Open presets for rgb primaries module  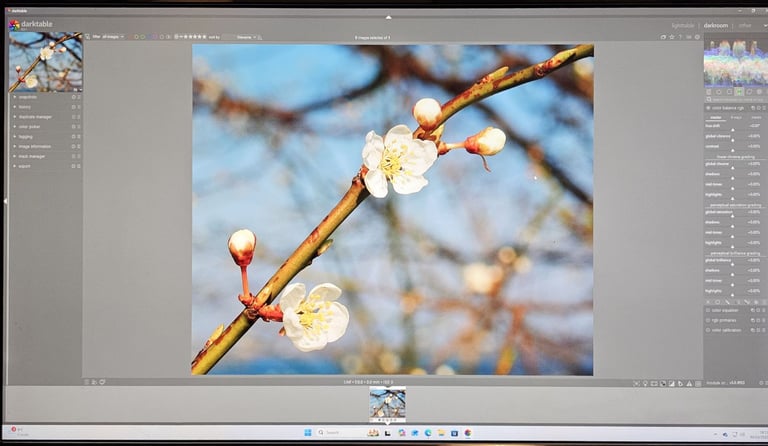point(764,320)
